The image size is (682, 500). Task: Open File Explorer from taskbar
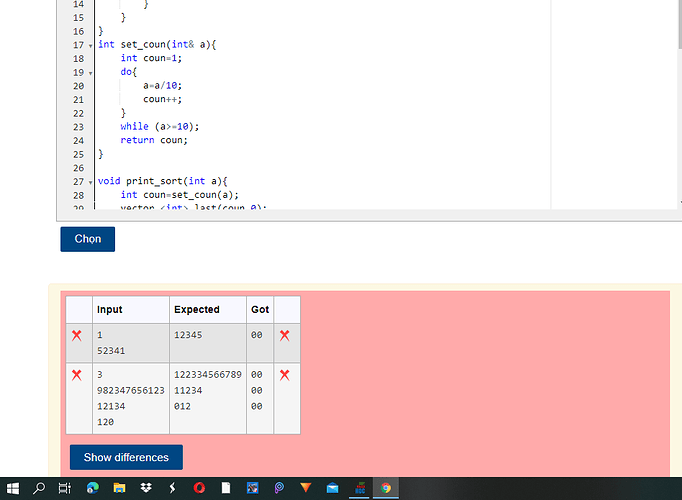coord(119,488)
